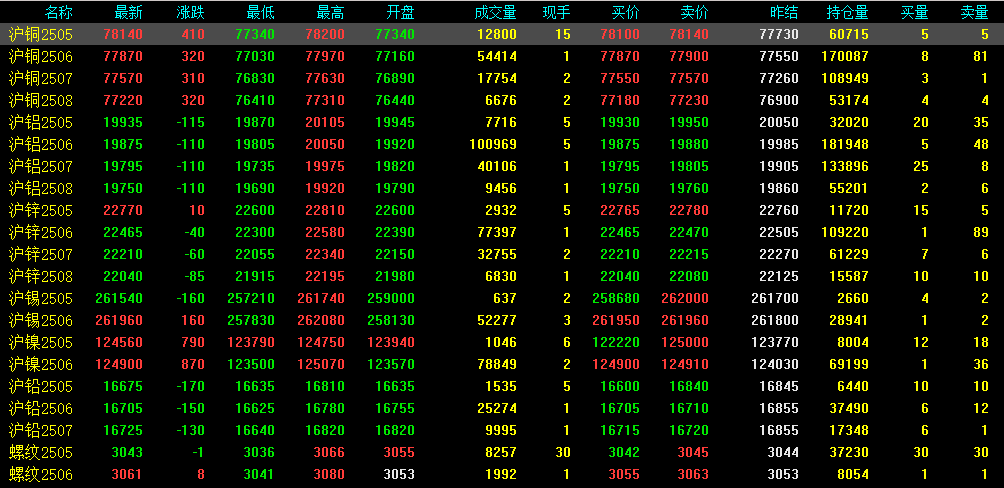Select the 沪锡2506 contract name

[41, 320]
